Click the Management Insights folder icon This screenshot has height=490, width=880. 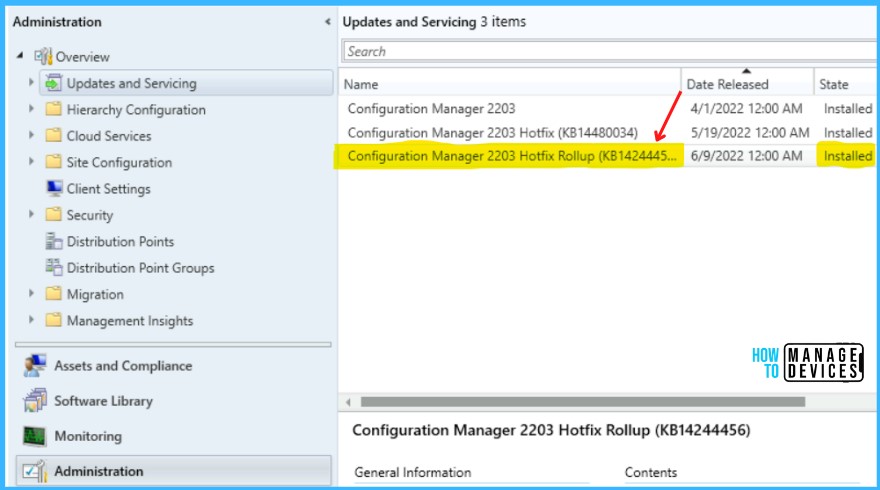click(53, 320)
